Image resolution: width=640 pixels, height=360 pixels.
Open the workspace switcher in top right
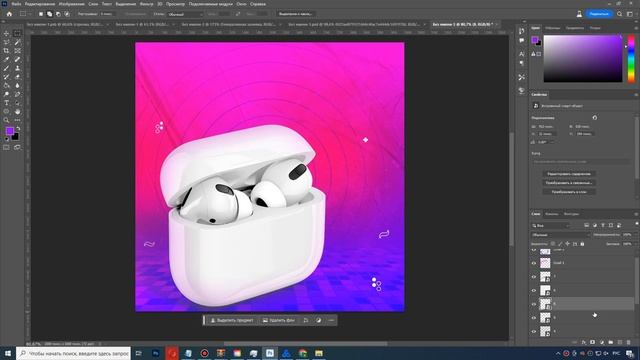pyautogui.click(x=630, y=14)
